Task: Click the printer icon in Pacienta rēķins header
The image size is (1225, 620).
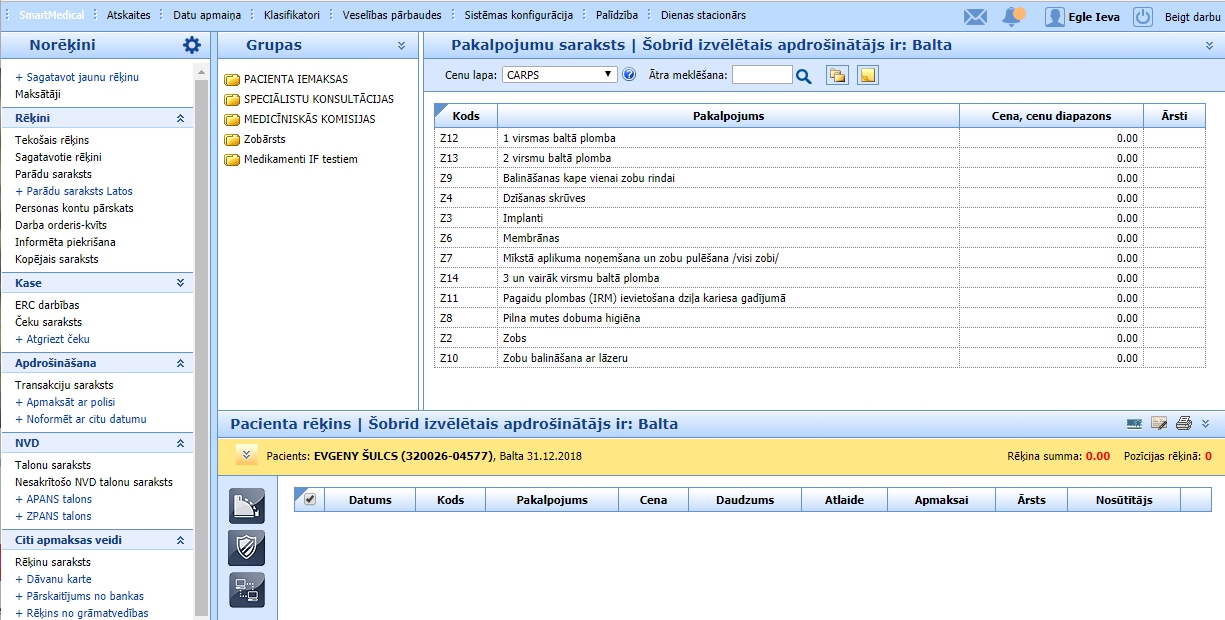Action: pyautogui.click(x=1184, y=424)
